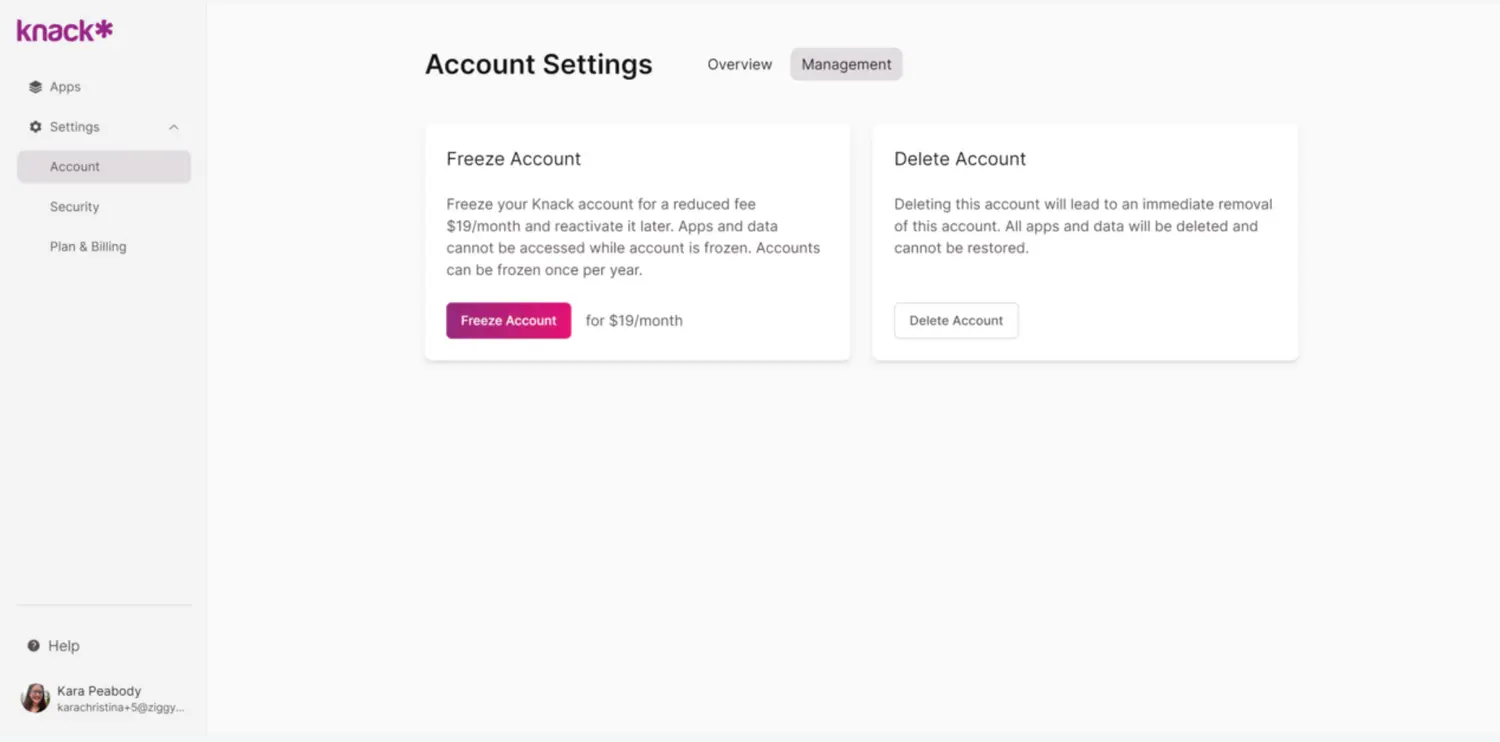Click the Freeze Account card heading
The height and width of the screenshot is (742, 1500).
pyautogui.click(x=513, y=158)
